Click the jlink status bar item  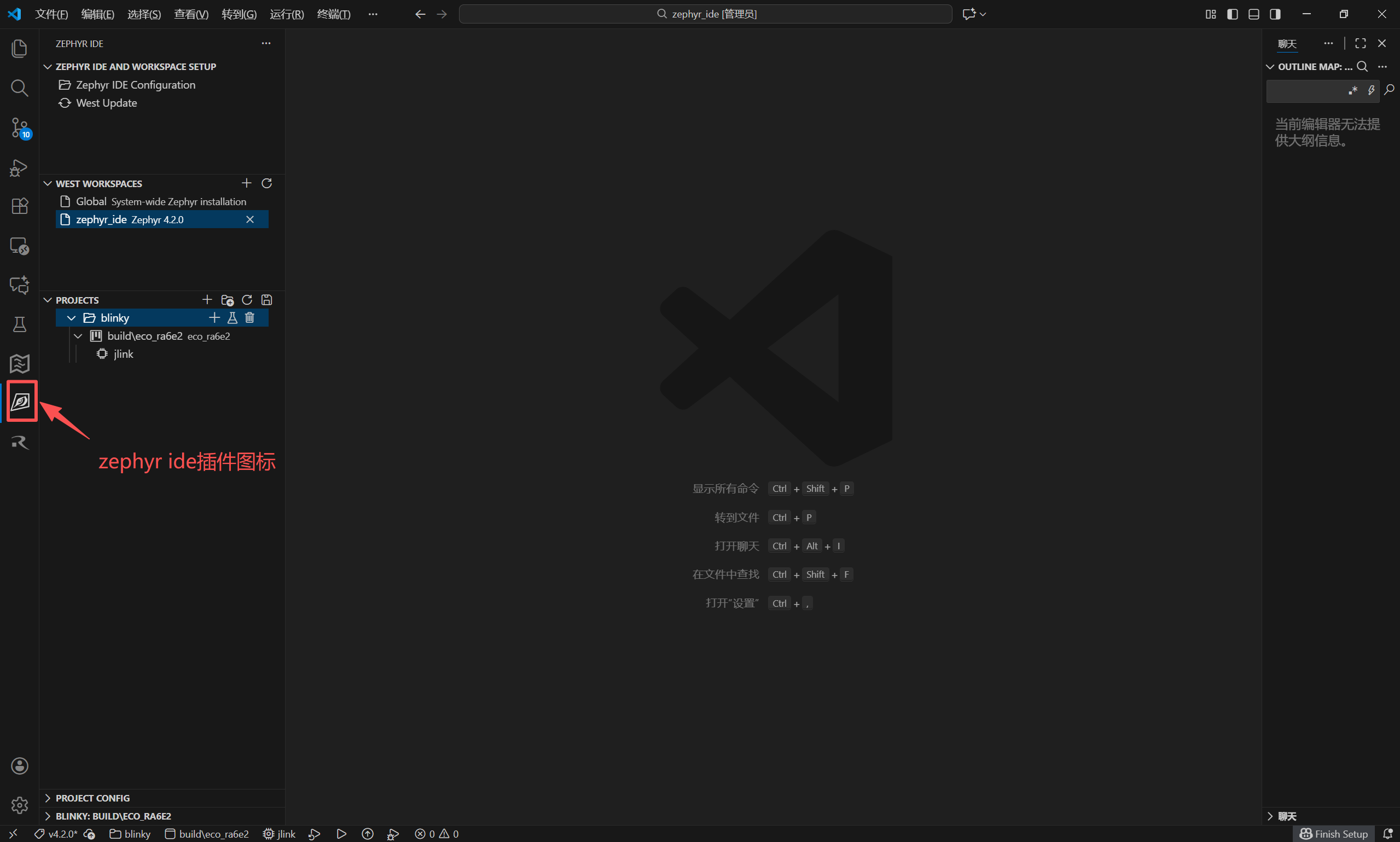click(279, 833)
